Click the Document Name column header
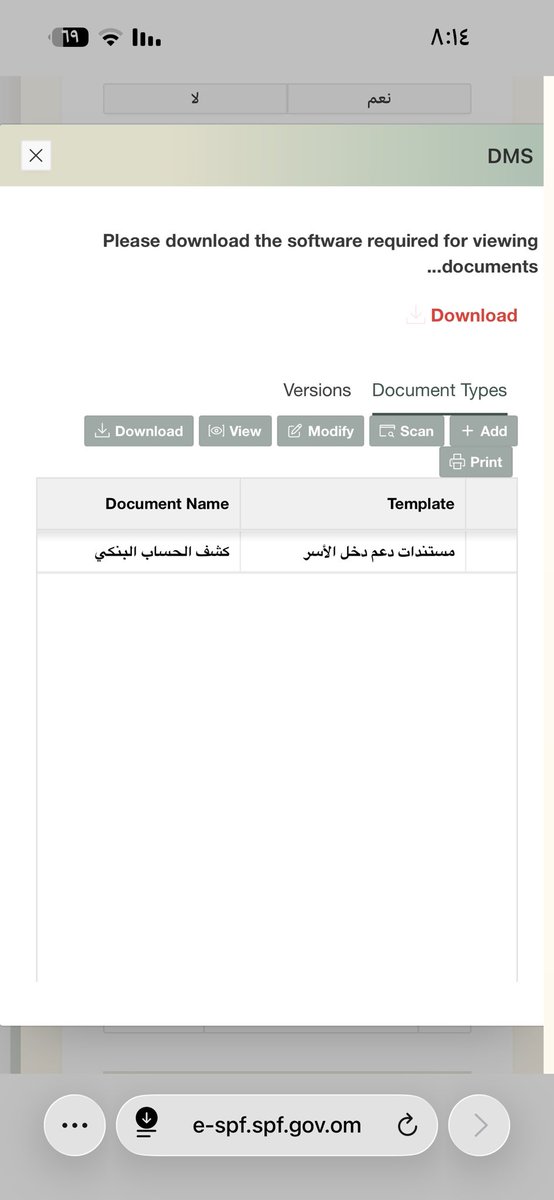This screenshot has width=554, height=1200. 139,504
